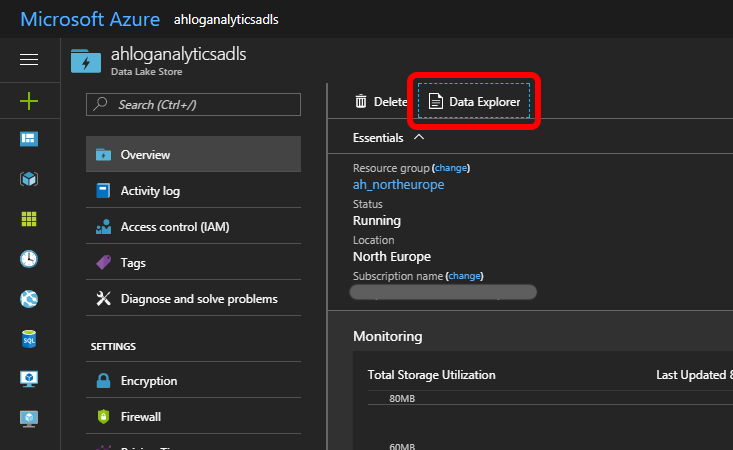Open the globe App Services icon
Screen dimensions: 733x450
click(x=29, y=299)
